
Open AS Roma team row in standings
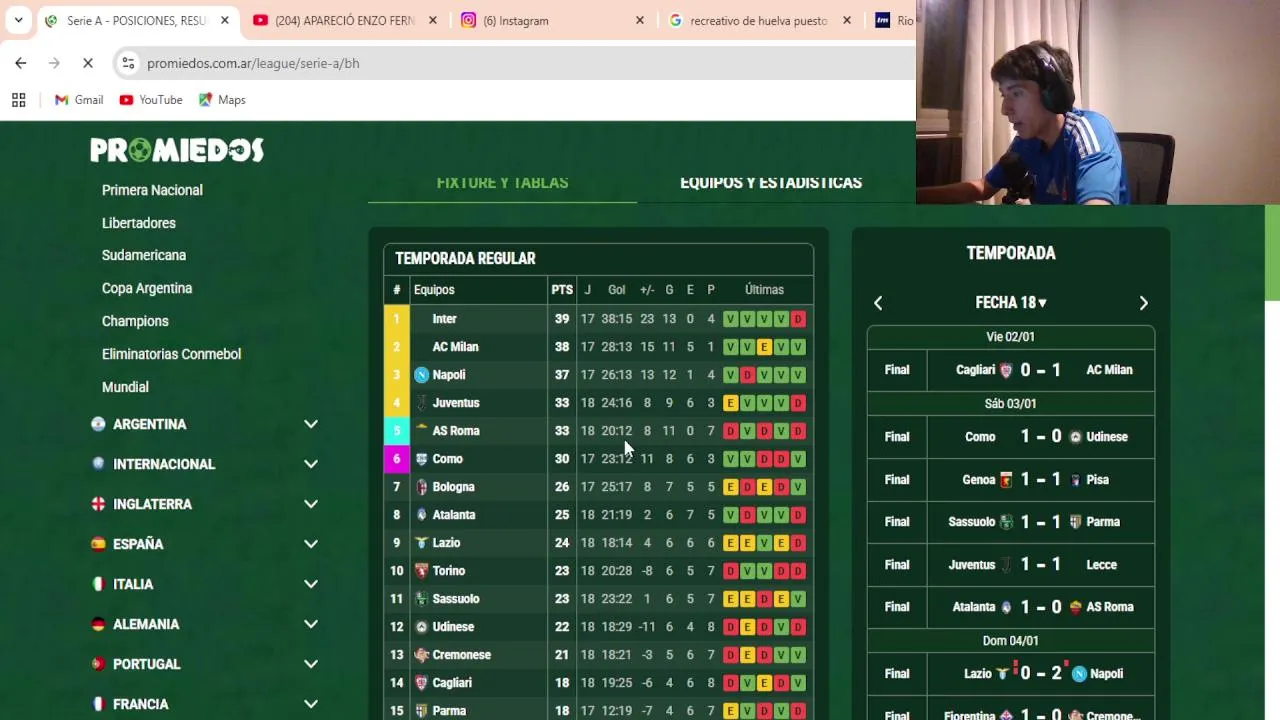(598, 431)
